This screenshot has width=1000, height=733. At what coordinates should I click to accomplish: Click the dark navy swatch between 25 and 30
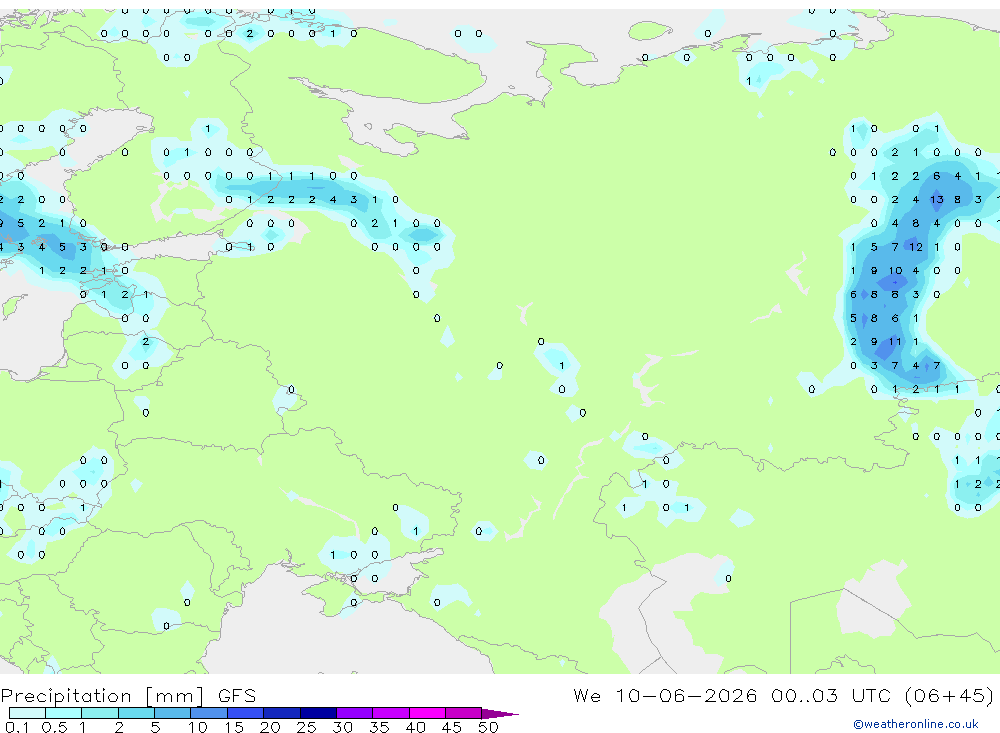318,713
